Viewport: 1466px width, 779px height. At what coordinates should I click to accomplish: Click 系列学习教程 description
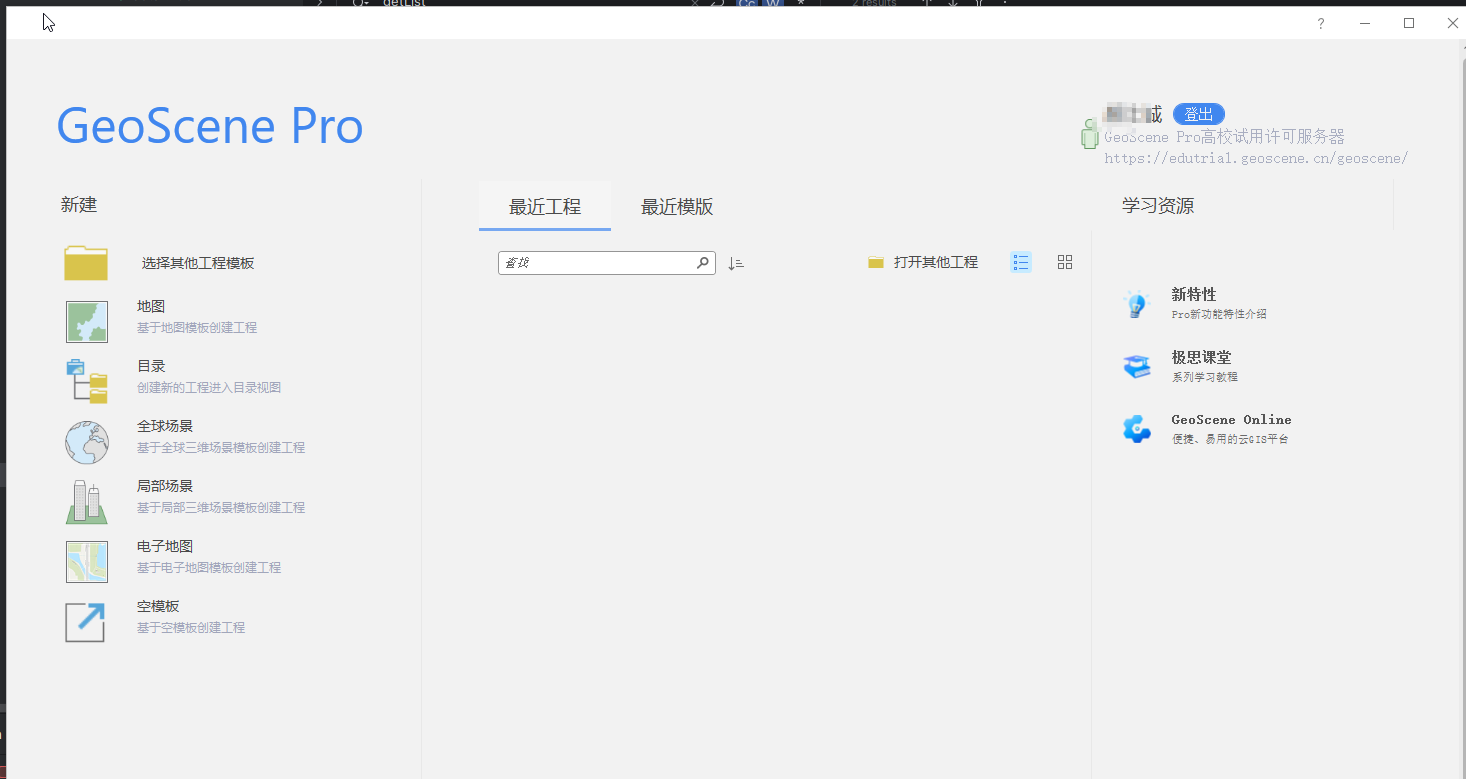click(x=1205, y=377)
